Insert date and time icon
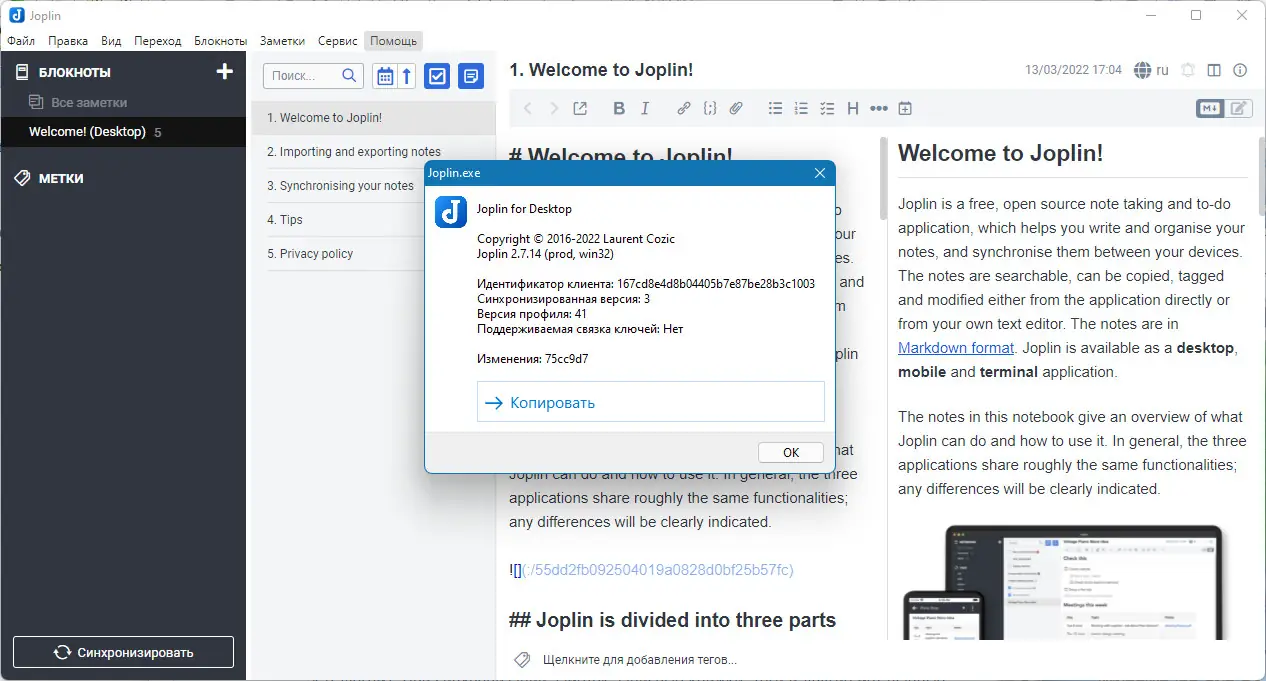 coord(905,109)
